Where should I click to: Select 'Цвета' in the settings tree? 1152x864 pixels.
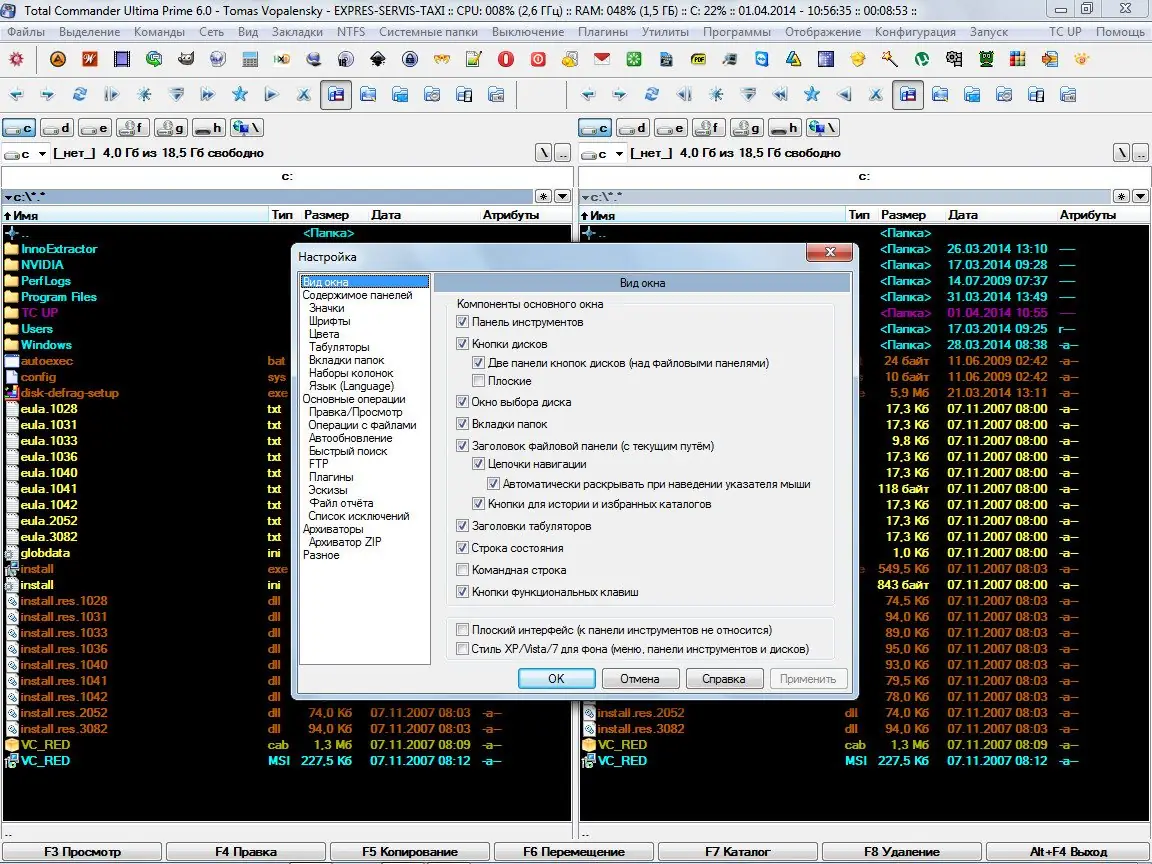(x=324, y=334)
